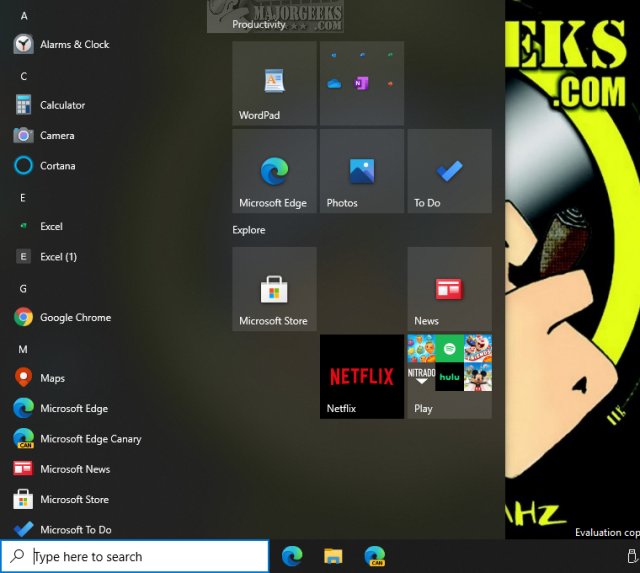Click the USB eject tray icon

point(631,556)
